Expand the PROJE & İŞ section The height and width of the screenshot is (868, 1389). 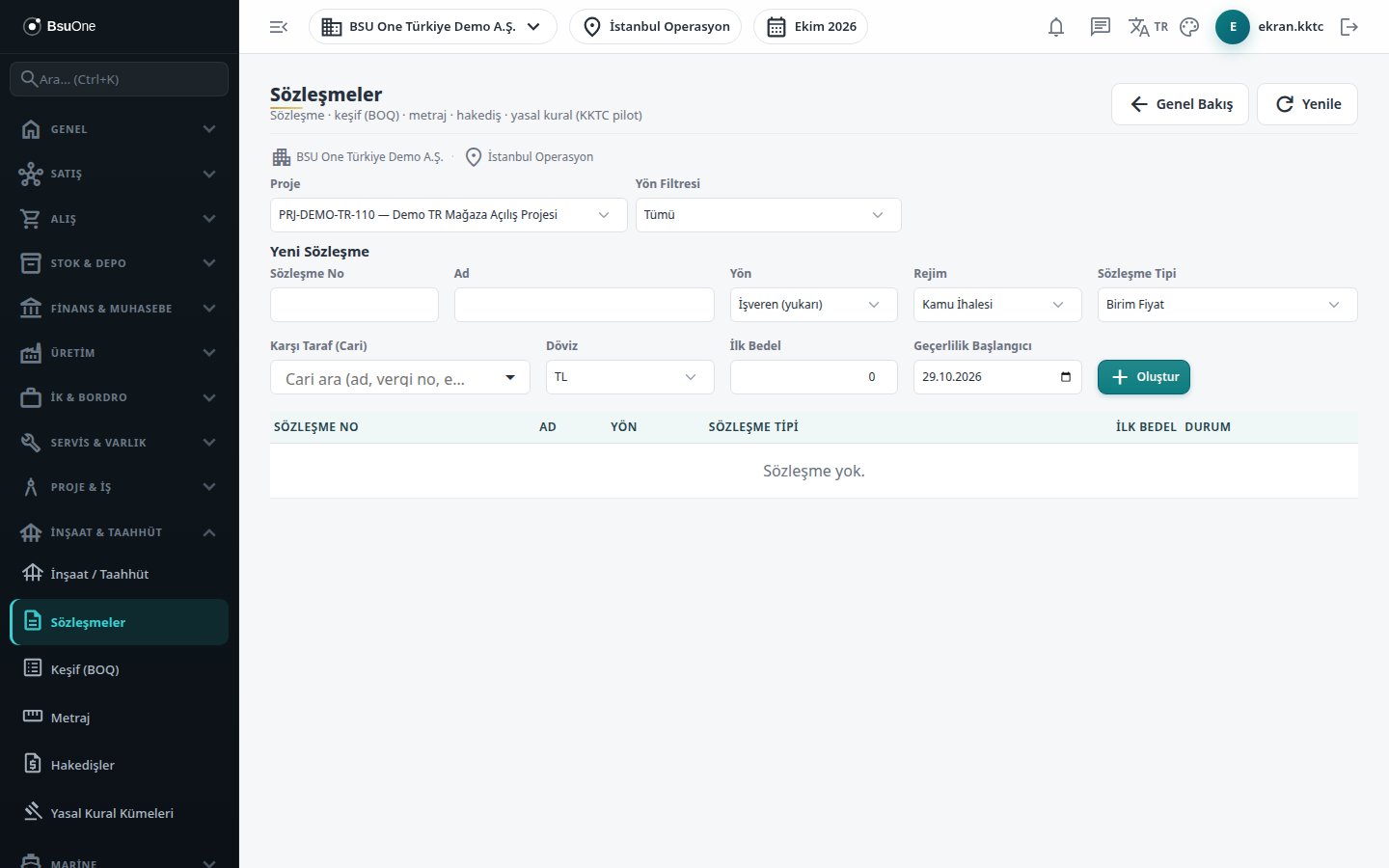(x=120, y=487)
